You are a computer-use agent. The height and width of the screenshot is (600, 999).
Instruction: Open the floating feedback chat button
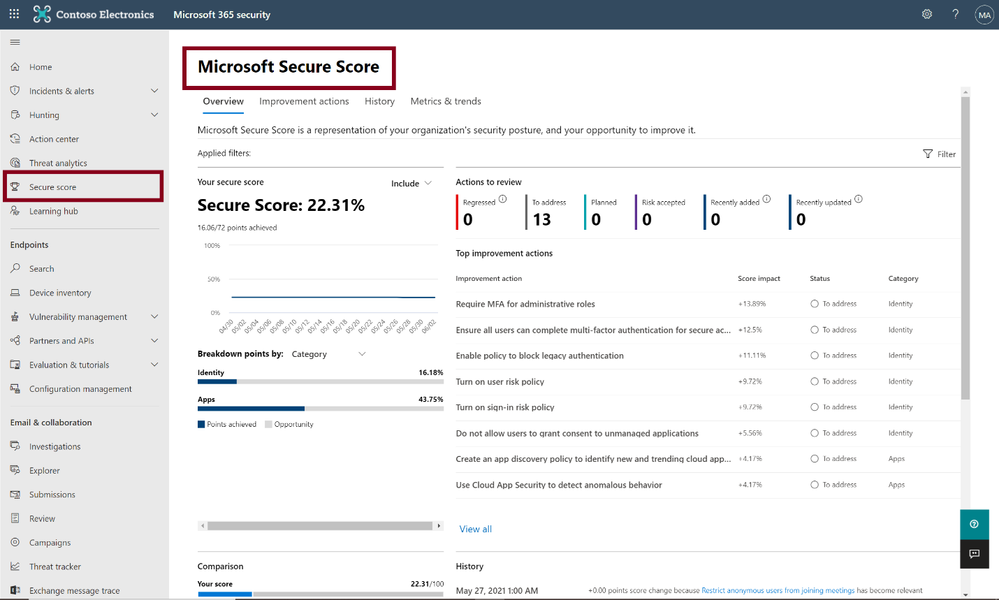pos(974,554)
